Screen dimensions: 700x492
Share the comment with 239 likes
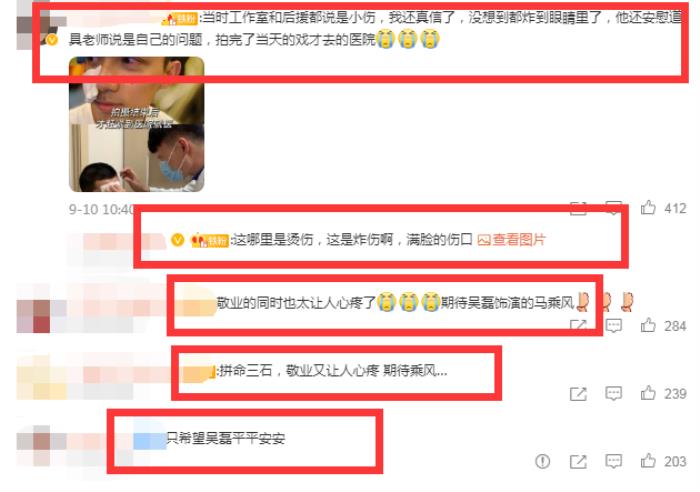[x=578, y=394]
